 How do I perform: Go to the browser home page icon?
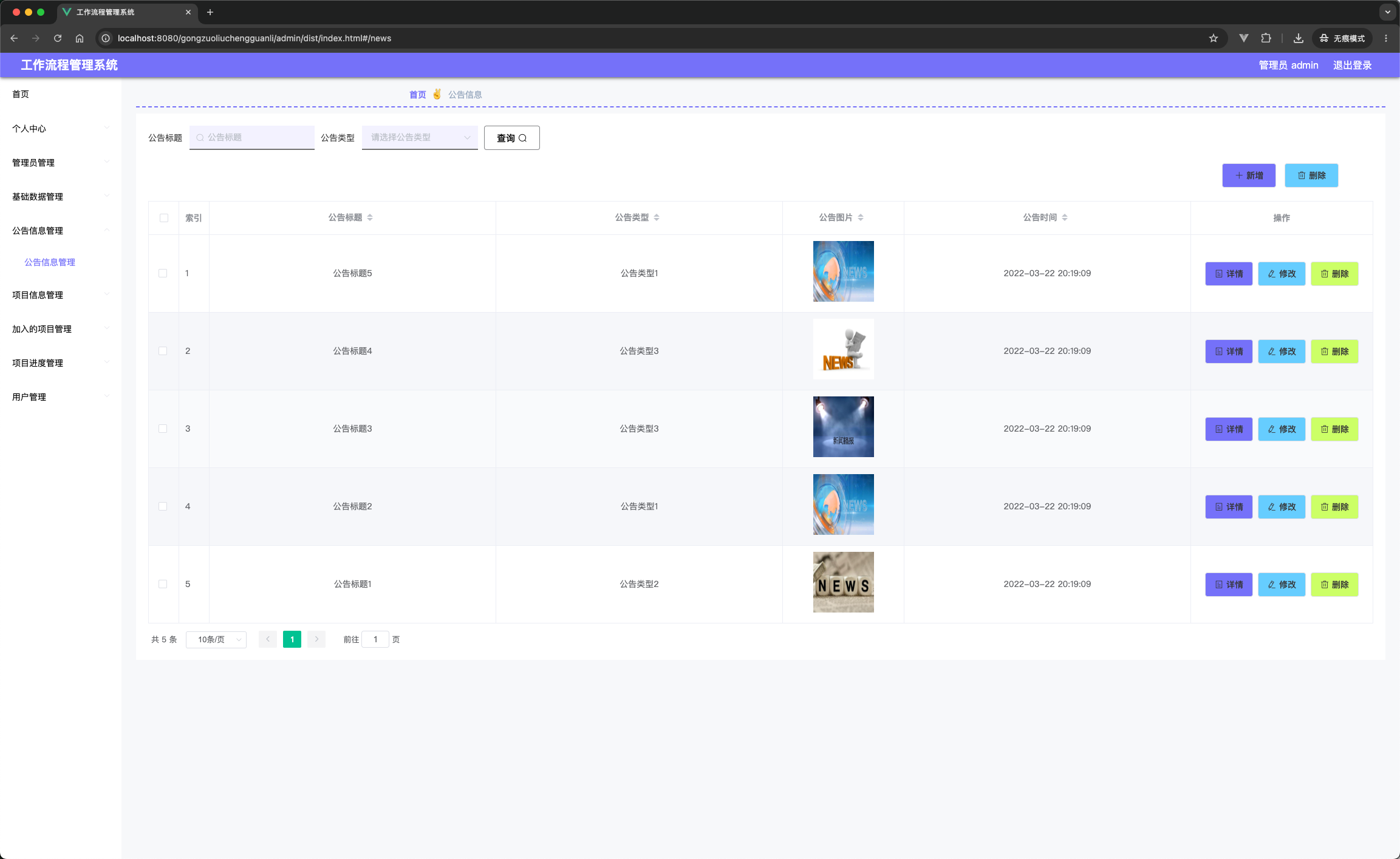80,38
